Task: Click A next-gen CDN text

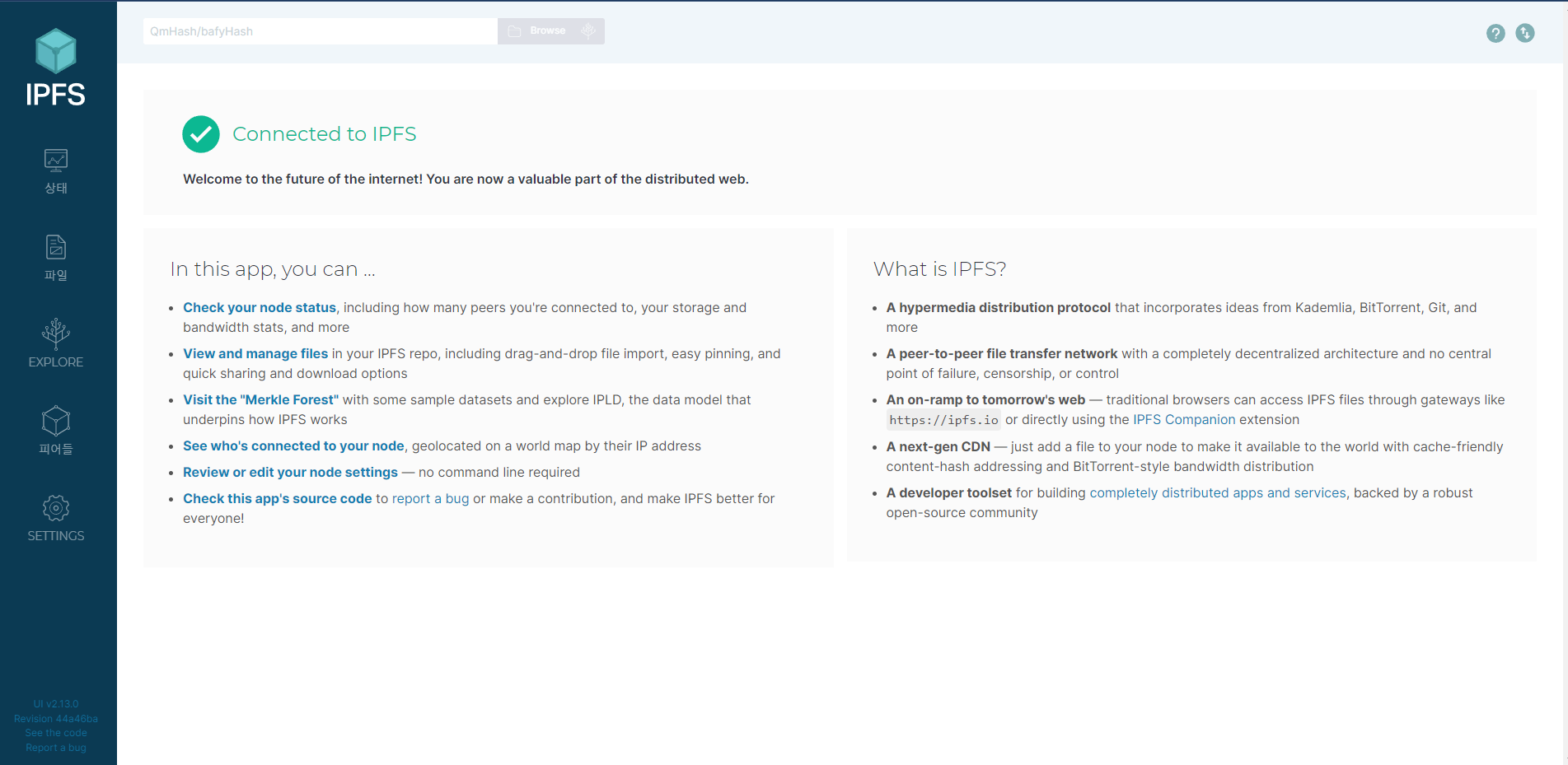Action: pyautogui.click(x=938, y=446)
